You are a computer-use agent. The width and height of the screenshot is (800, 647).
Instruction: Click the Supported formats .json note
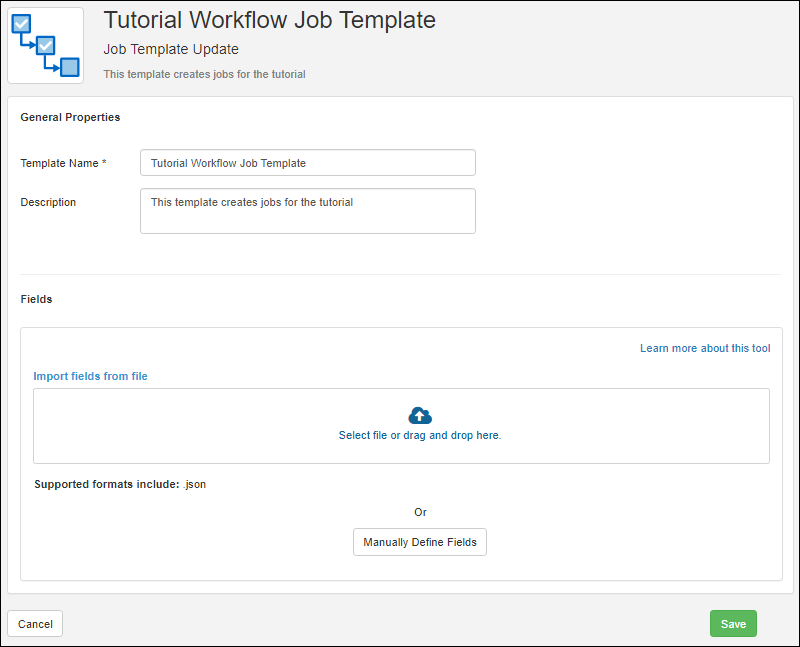120,484
